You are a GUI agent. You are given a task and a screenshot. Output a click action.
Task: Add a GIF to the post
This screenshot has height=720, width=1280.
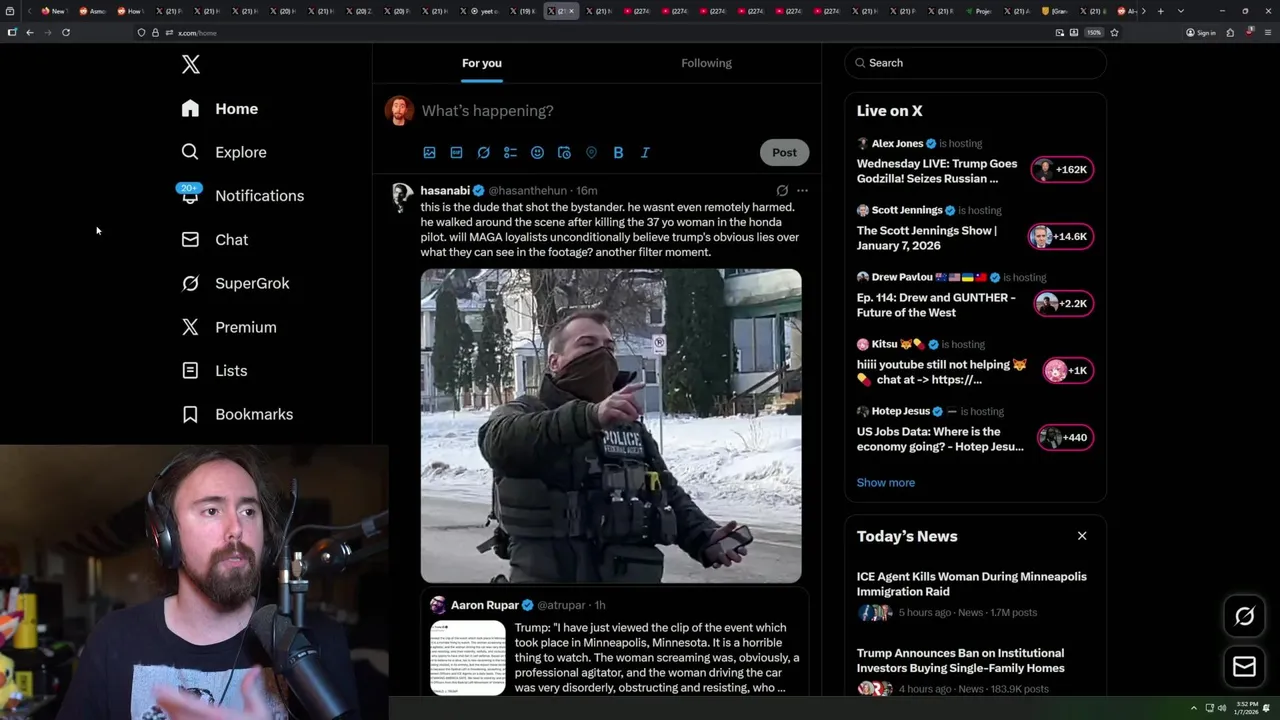456,153
